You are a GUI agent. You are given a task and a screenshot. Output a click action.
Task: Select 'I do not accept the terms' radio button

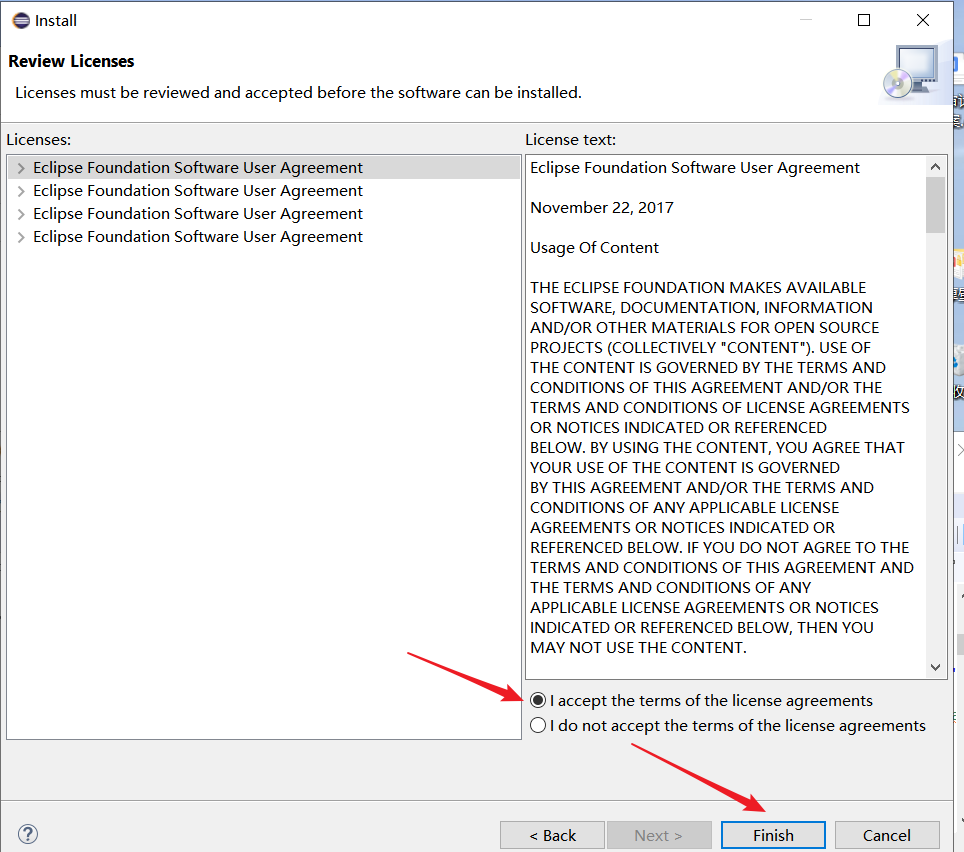click(538, 725)
